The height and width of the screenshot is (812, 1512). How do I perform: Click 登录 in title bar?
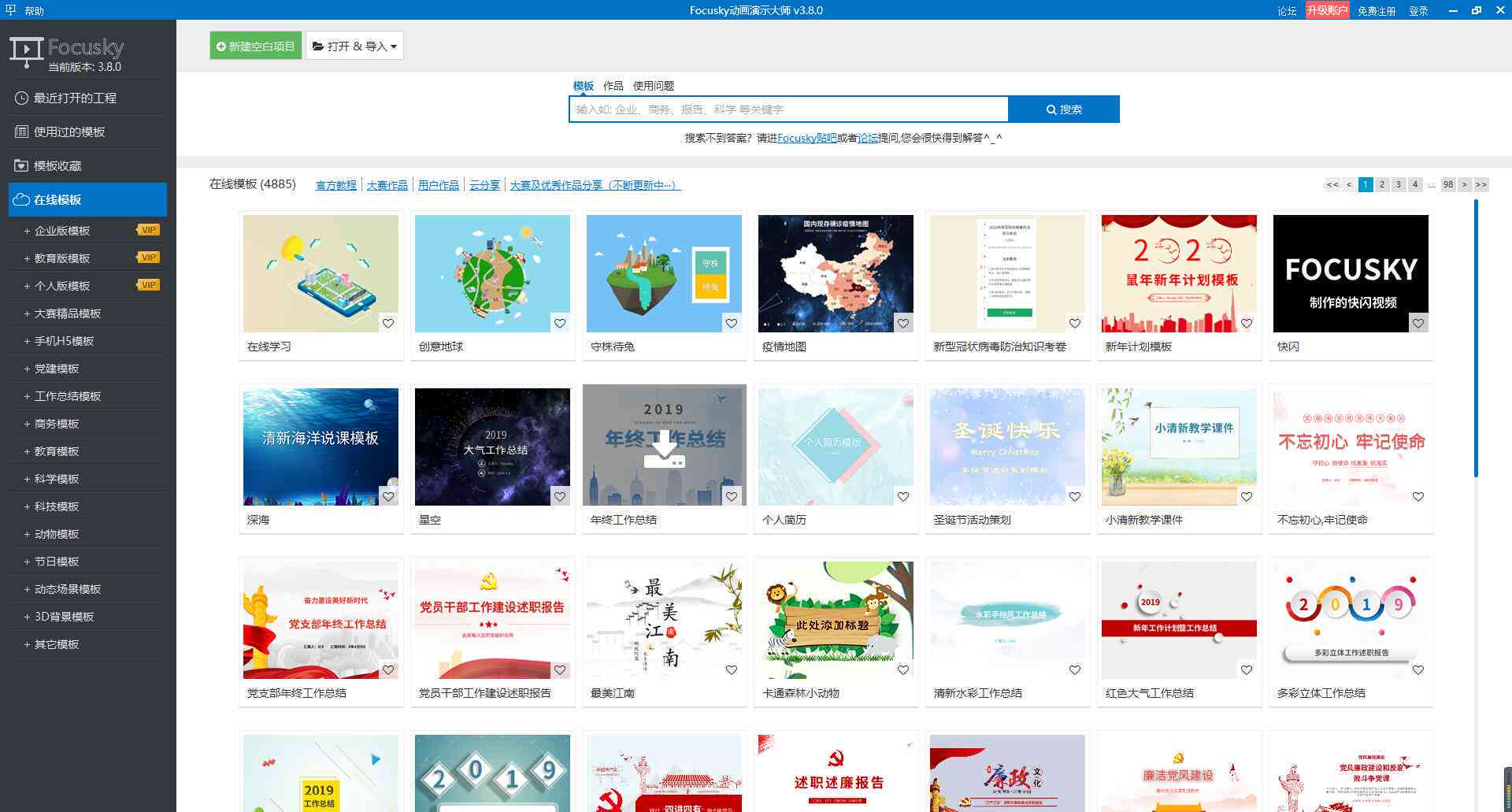click(x=1418, y=10)
